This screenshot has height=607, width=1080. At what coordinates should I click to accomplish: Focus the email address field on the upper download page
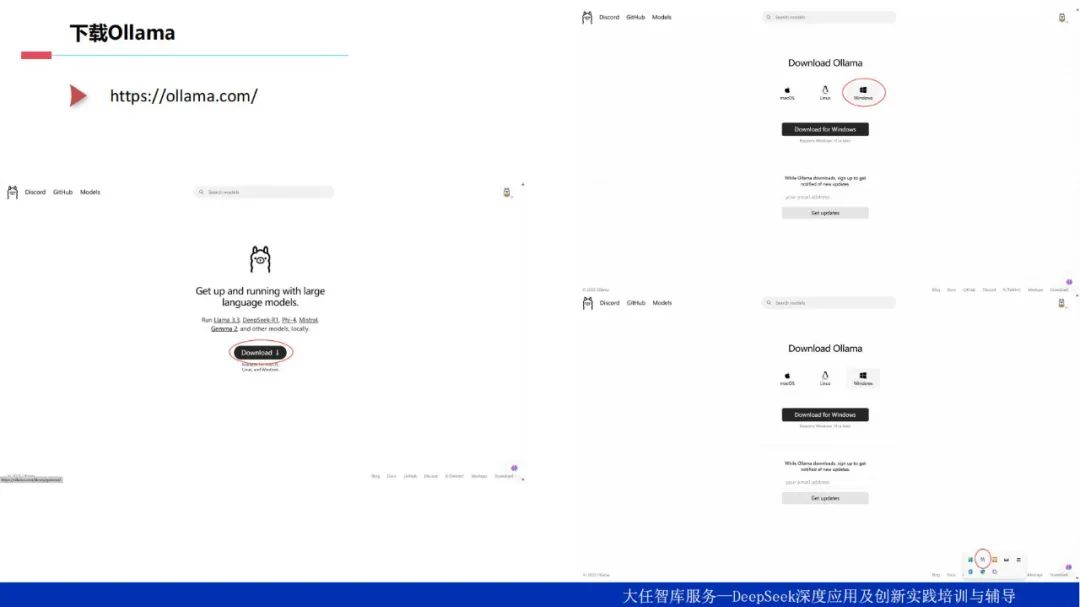click(x=825, y=198)
